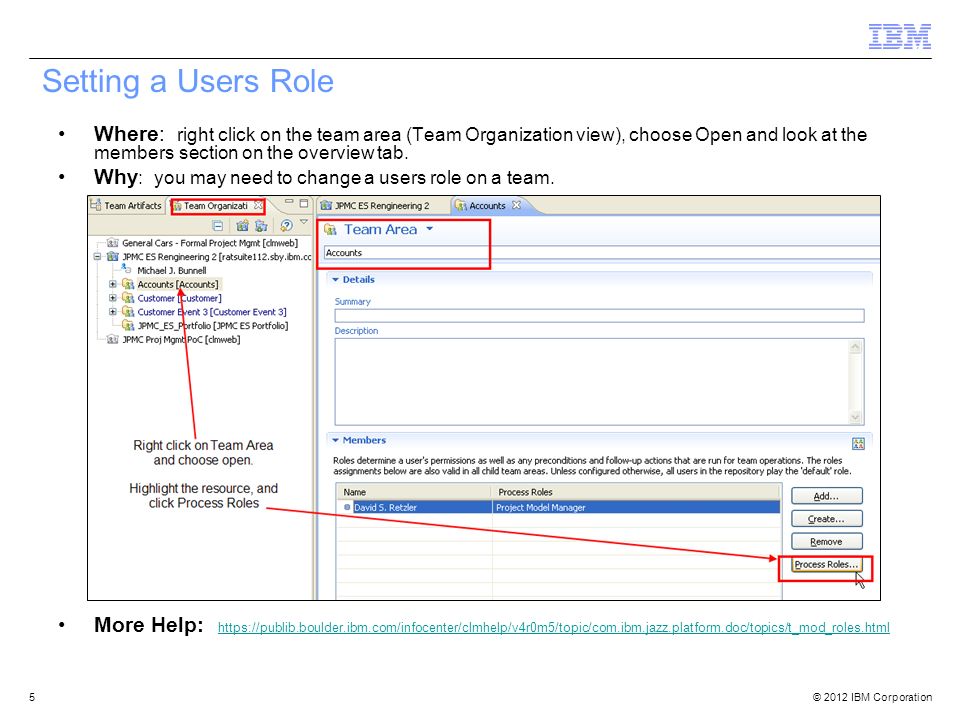This screenshot has height=720, width=960.
Task: Select Customer Event 3 tree item
Action: pyautogui.click(x=211, y=312)
